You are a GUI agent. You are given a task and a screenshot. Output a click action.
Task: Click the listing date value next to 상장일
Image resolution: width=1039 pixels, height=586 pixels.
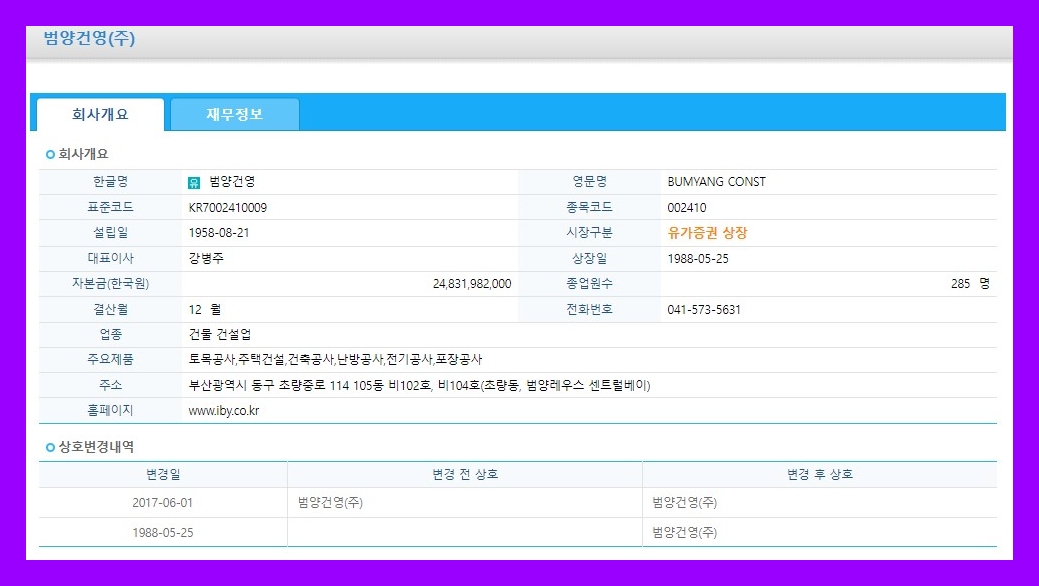click(x=698, y=259)
